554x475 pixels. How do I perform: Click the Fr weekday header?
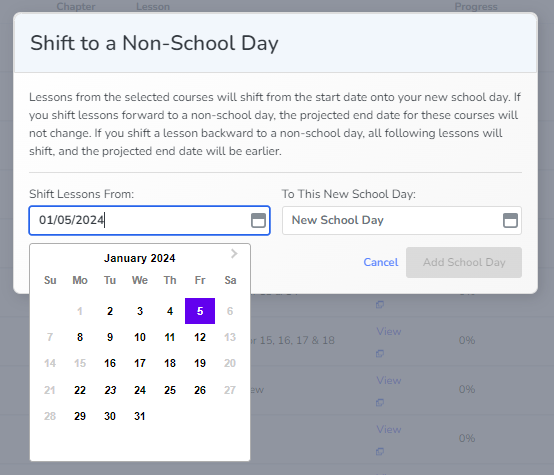pyautogui.click(x=200, y=280)
